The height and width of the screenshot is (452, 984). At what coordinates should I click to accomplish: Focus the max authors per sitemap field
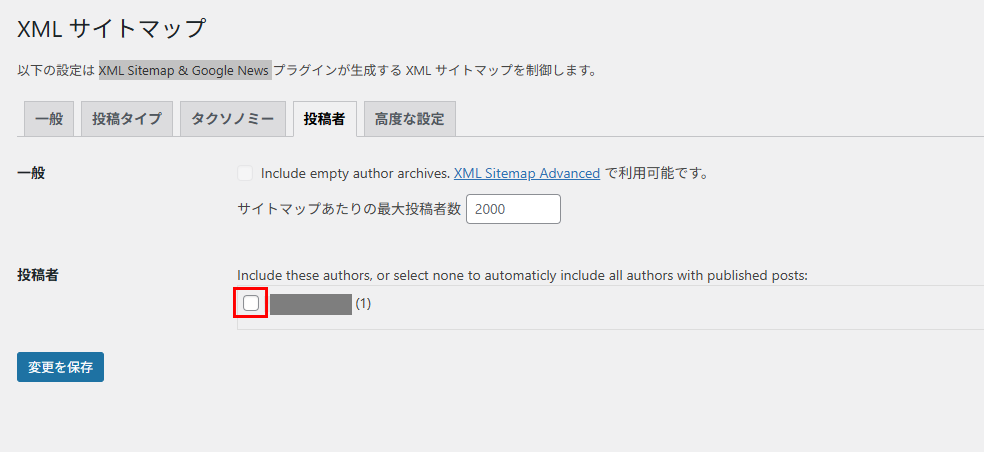(512, 209)
